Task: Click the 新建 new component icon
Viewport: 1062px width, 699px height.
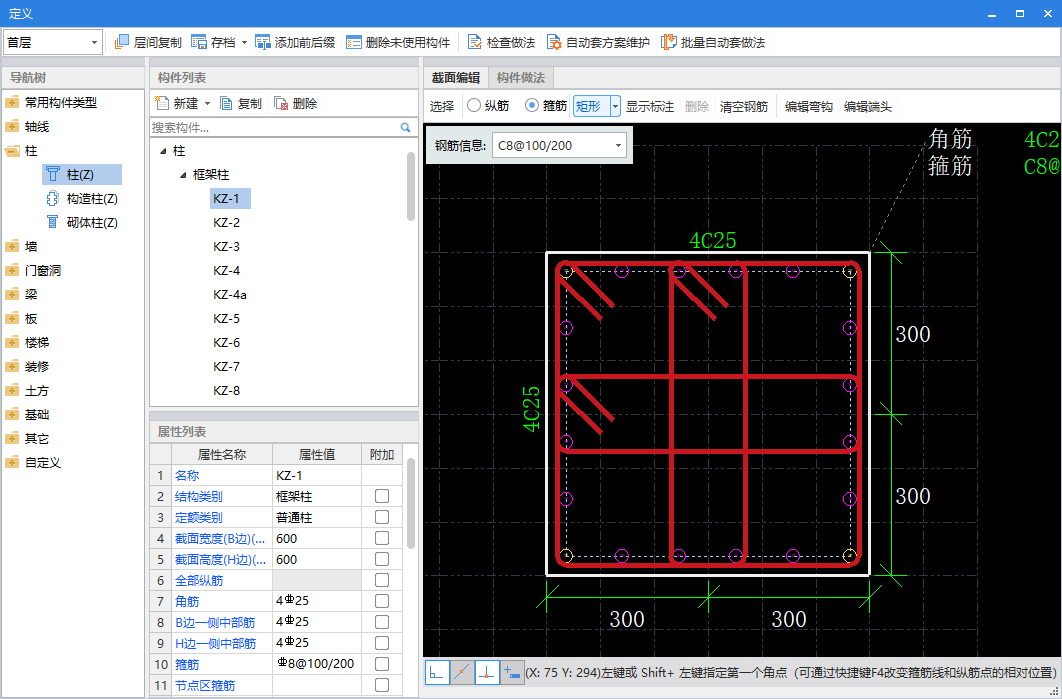Action: click(x=162, y=103)
